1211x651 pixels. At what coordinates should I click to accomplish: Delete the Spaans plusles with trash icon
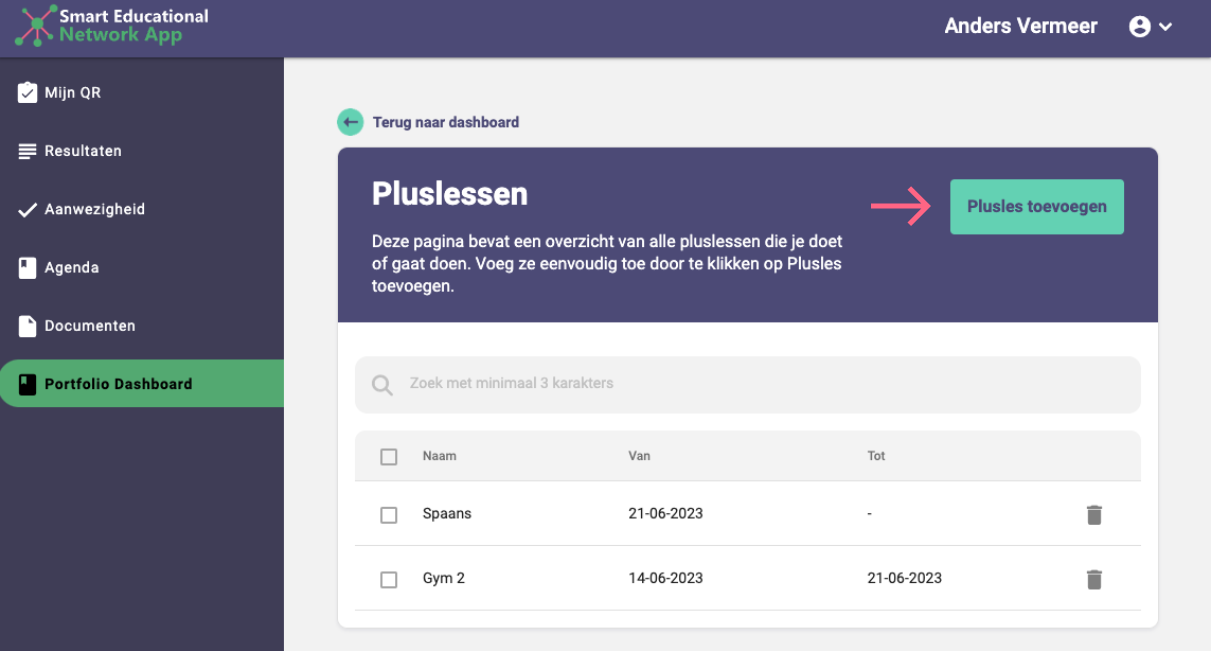point(1094,514)
